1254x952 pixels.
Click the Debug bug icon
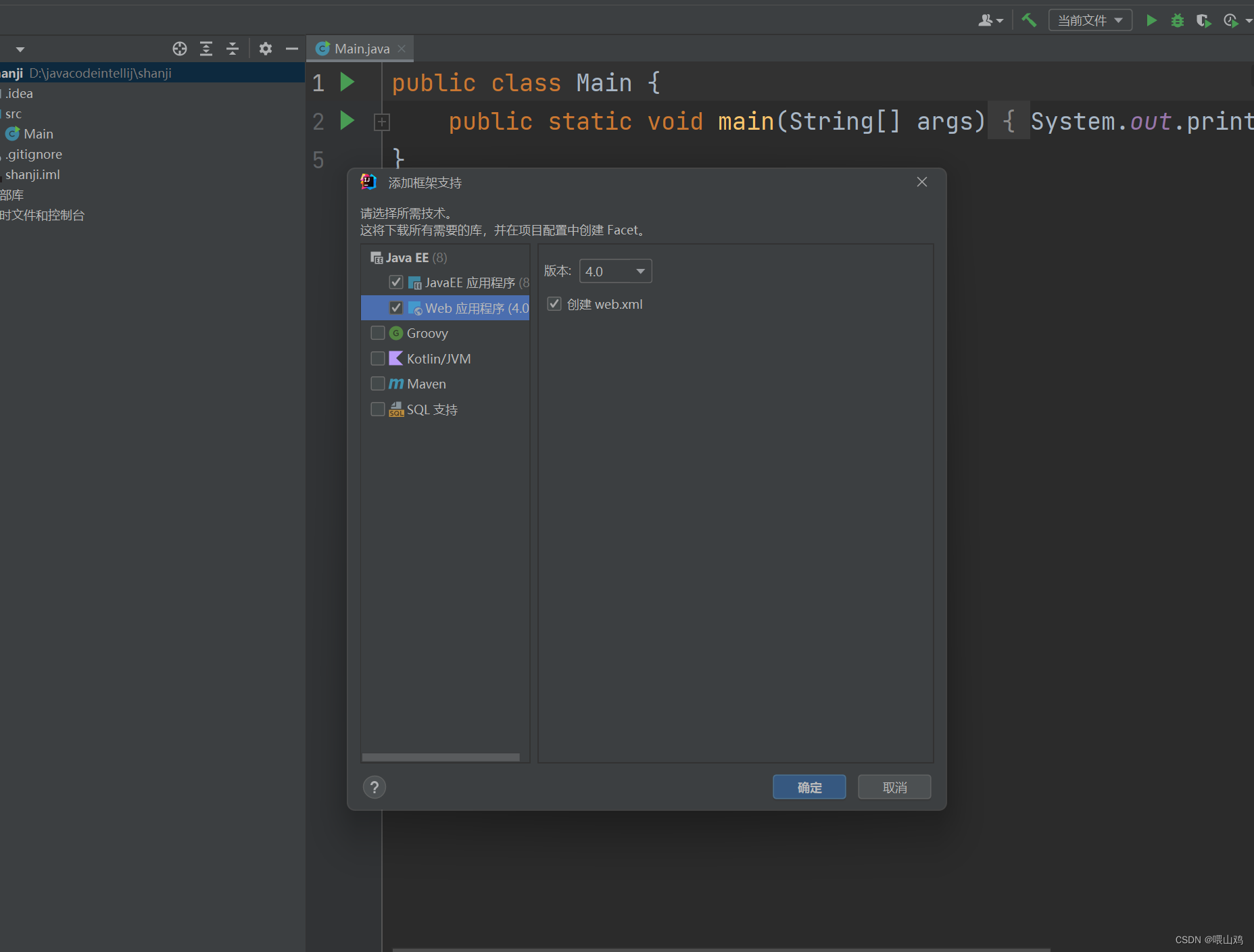tap(1178, 20)
